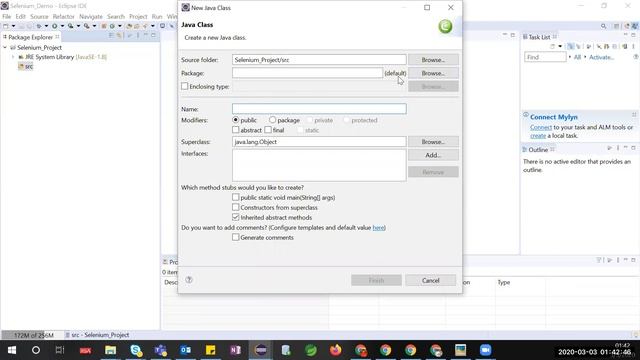Click the Connect link in Mylyn panel
The width and height of the screenshot is (640, 360).
point(541,127)
